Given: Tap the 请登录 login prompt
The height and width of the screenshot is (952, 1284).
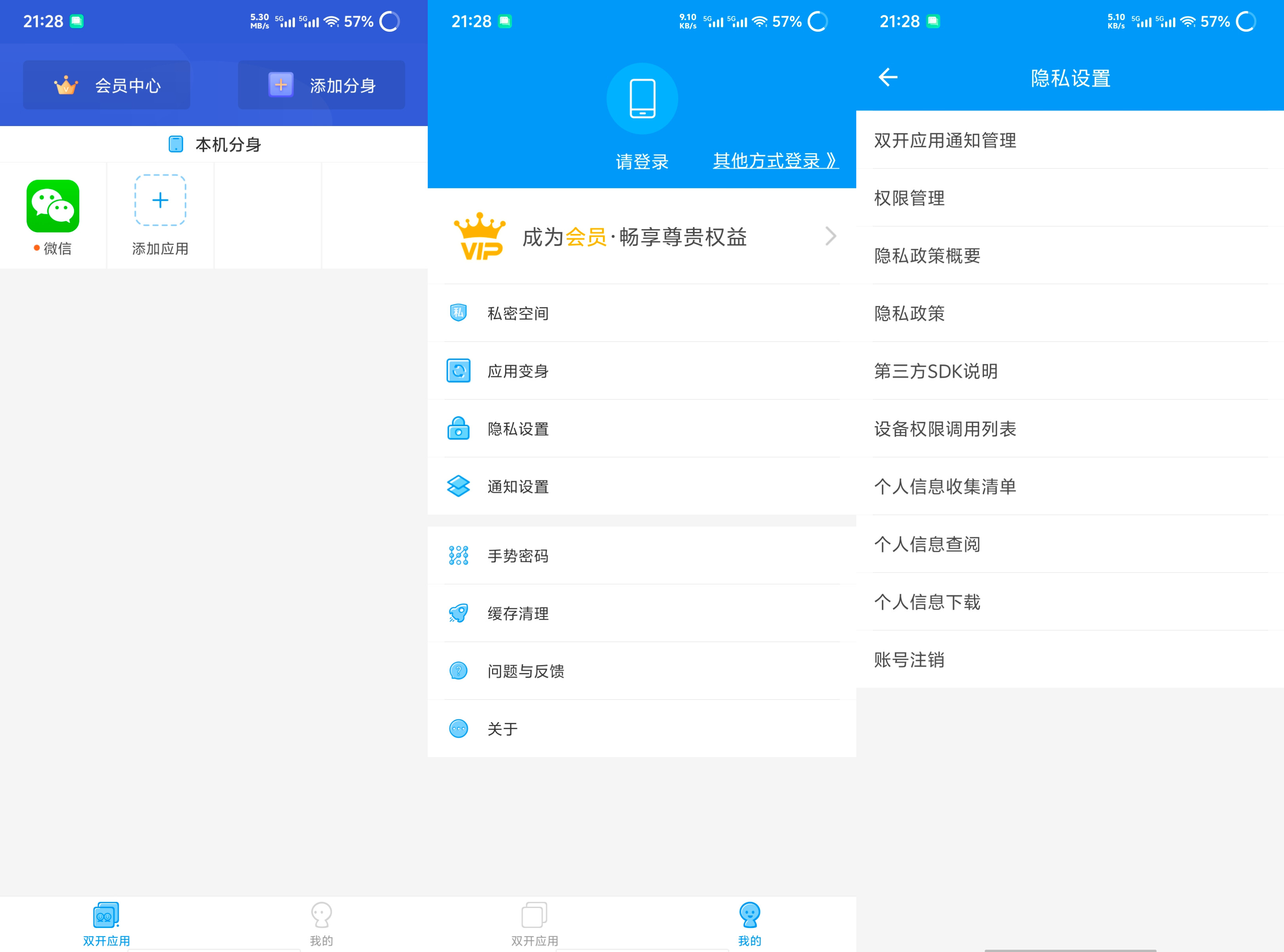Looking at the screenshot, I should coord(642,161).
